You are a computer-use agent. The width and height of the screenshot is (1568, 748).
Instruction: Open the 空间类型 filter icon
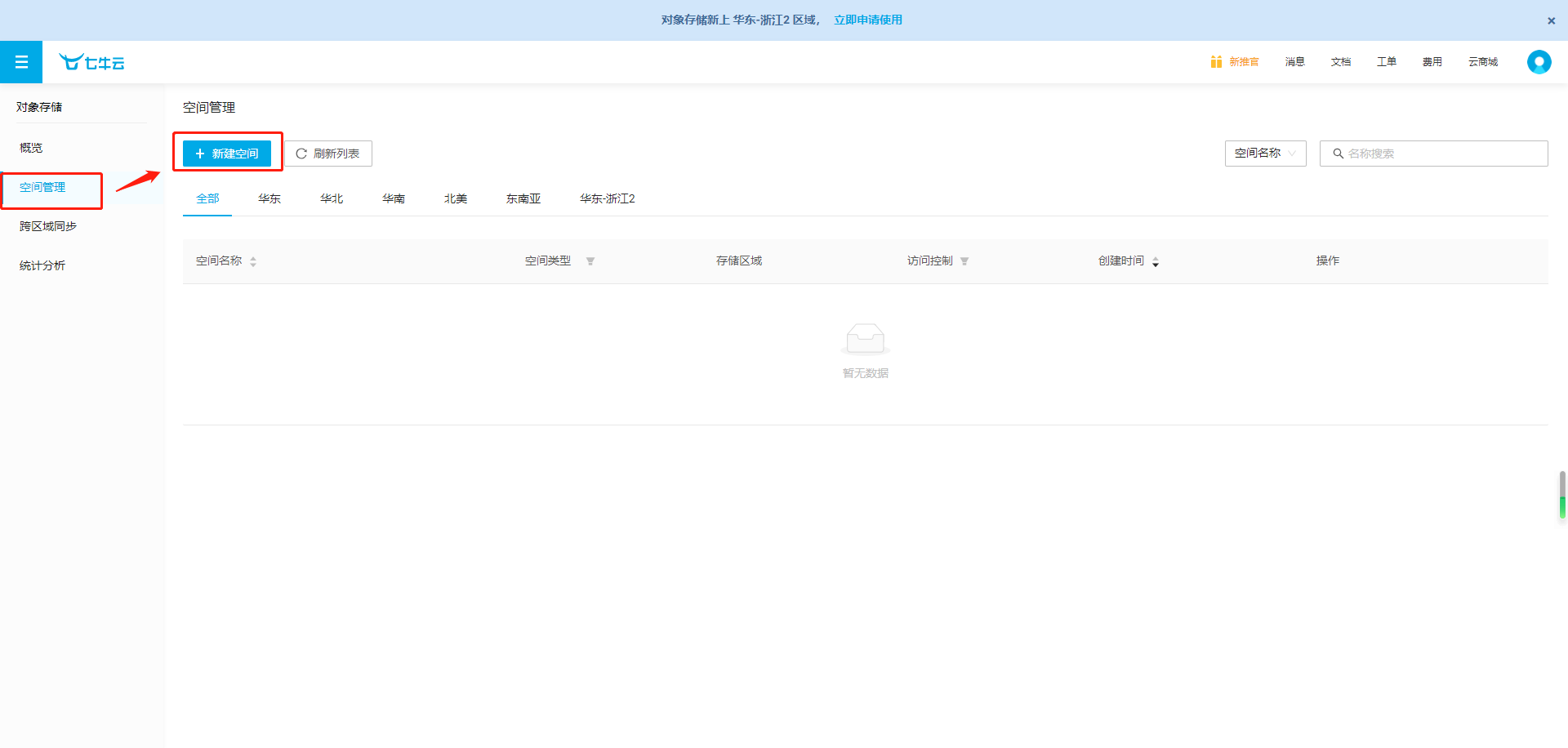coord(590,261)
